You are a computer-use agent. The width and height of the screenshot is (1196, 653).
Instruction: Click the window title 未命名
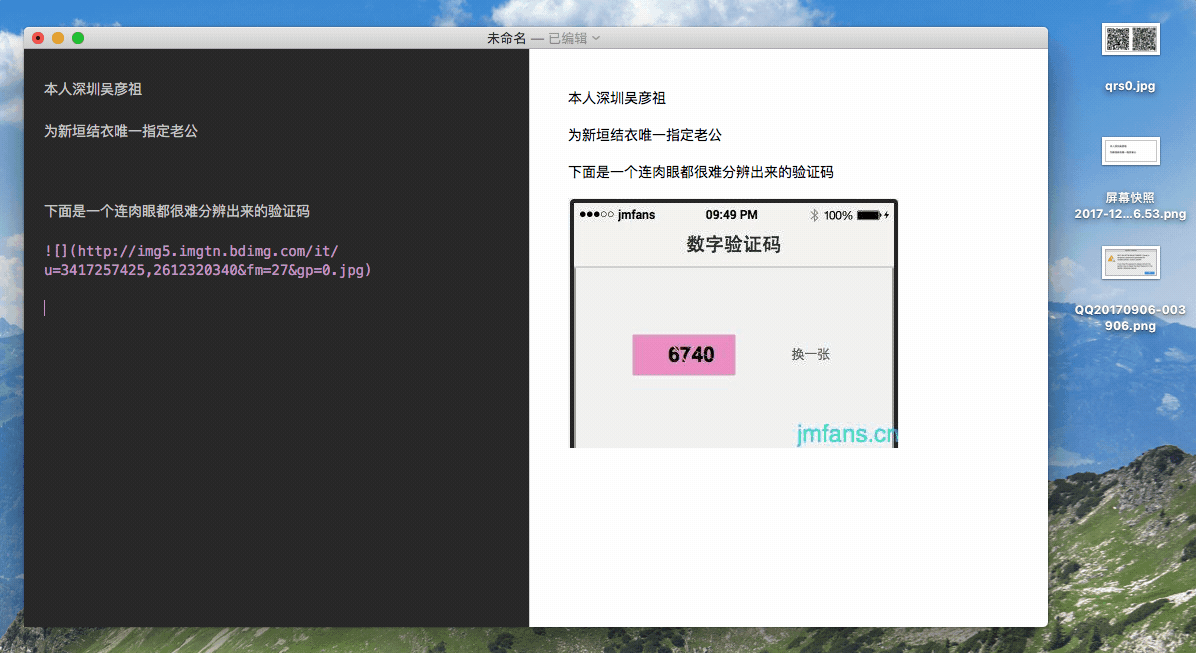point(506,38)
